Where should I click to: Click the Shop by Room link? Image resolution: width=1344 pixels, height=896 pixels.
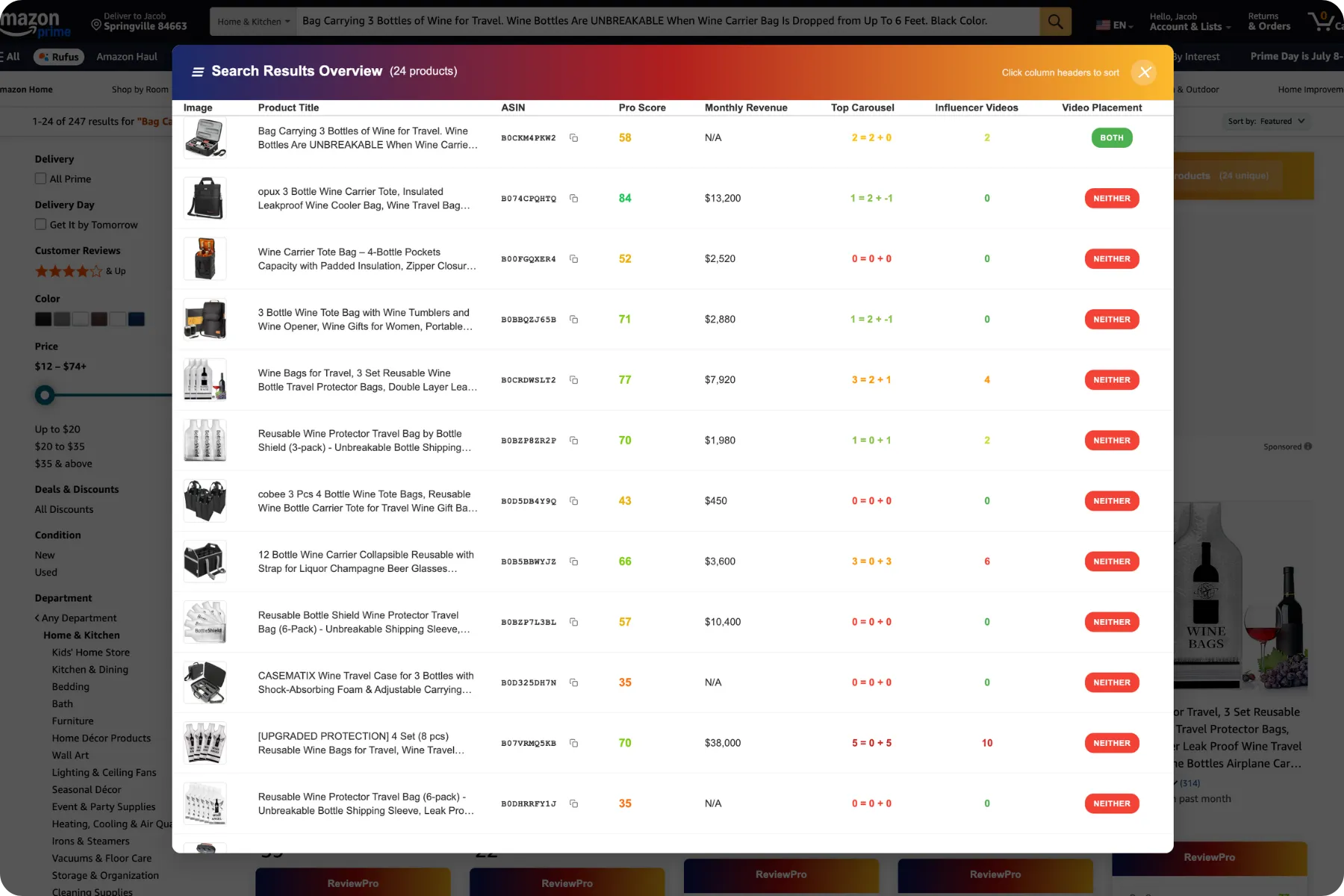[x=140, y=90]
